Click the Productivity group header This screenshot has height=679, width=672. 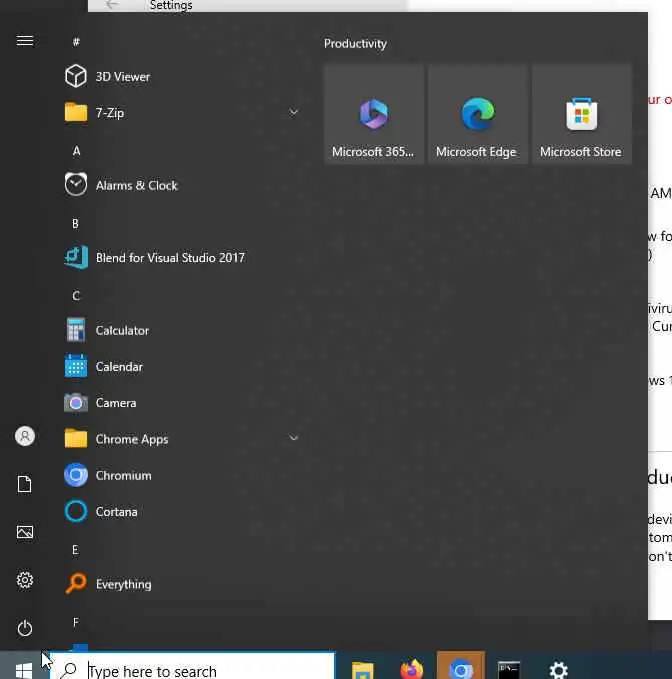(x=355, y=44)
